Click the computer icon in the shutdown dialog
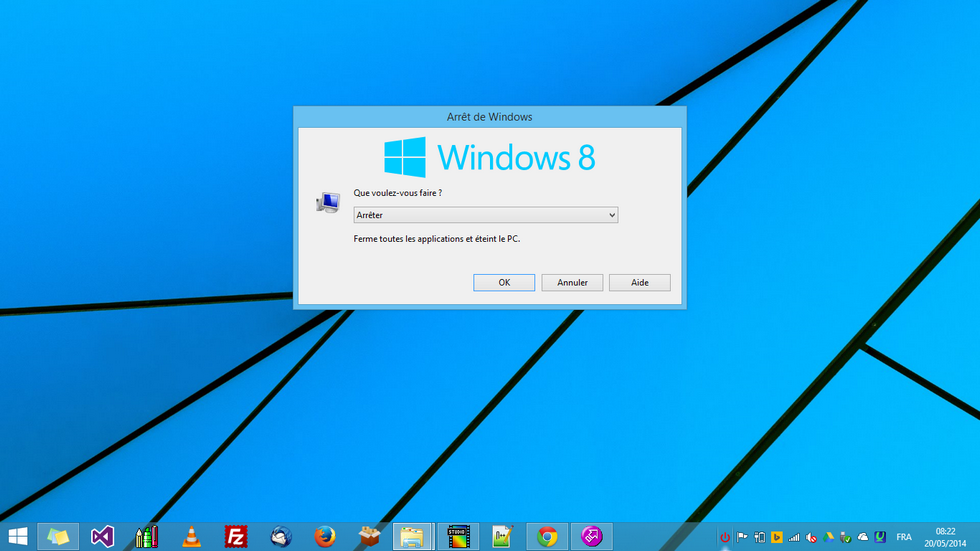Viewport: 980px width, 551px height. click(x=328, y=202)
